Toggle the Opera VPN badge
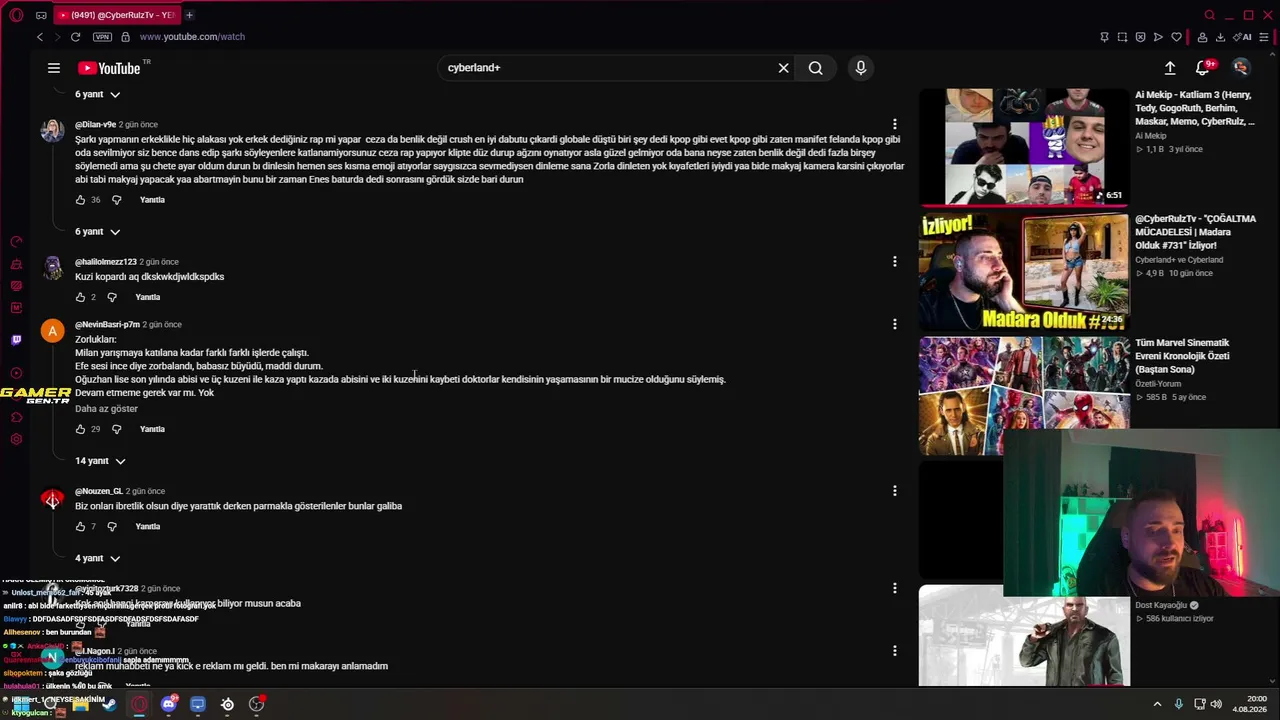The width and height of the screenshot is (1280, 720). (102, 37)
